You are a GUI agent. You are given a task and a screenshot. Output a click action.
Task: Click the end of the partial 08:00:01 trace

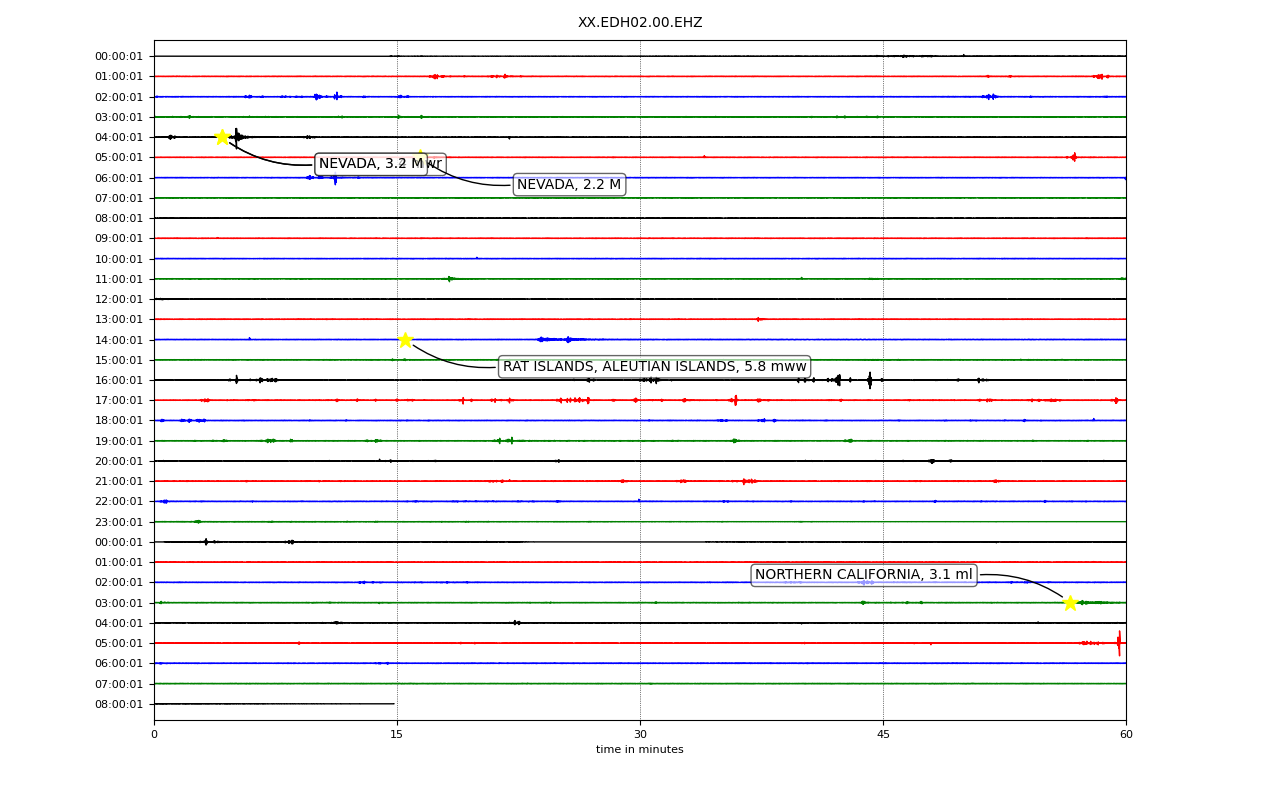pyautogui.click(x=394, y=704)
